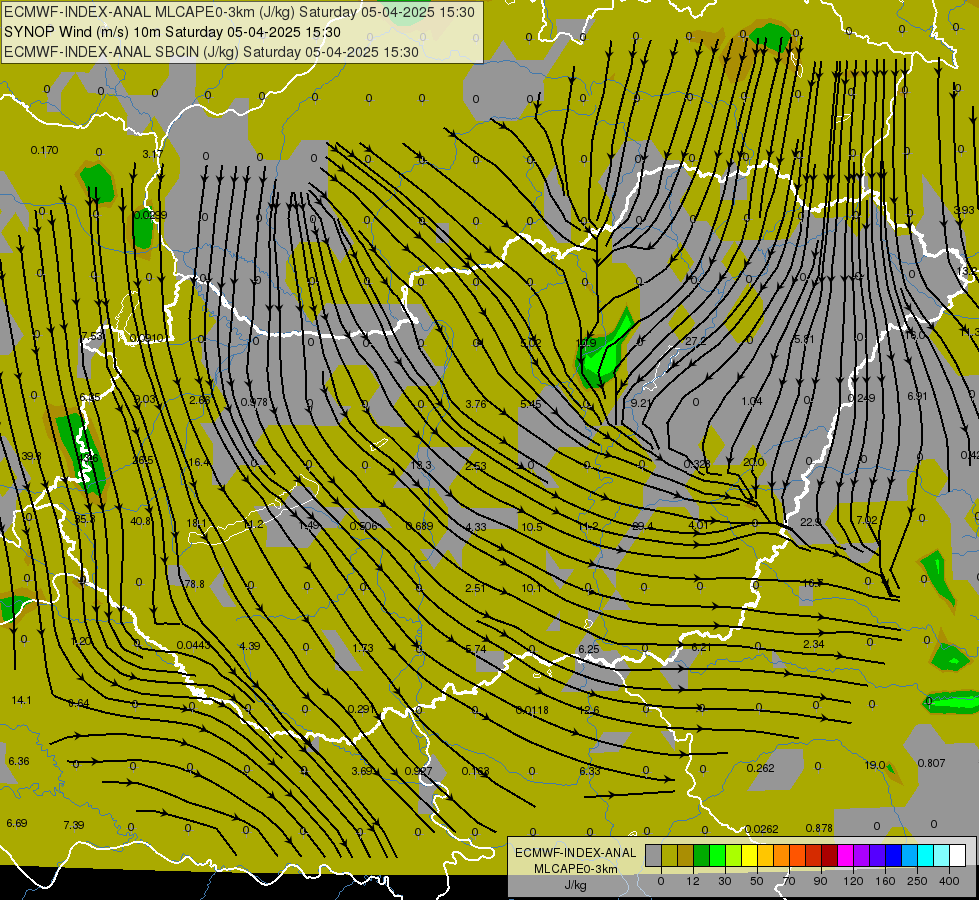
Task: Click the gray swatch in the legend
Action: click(x=653, y=856)
